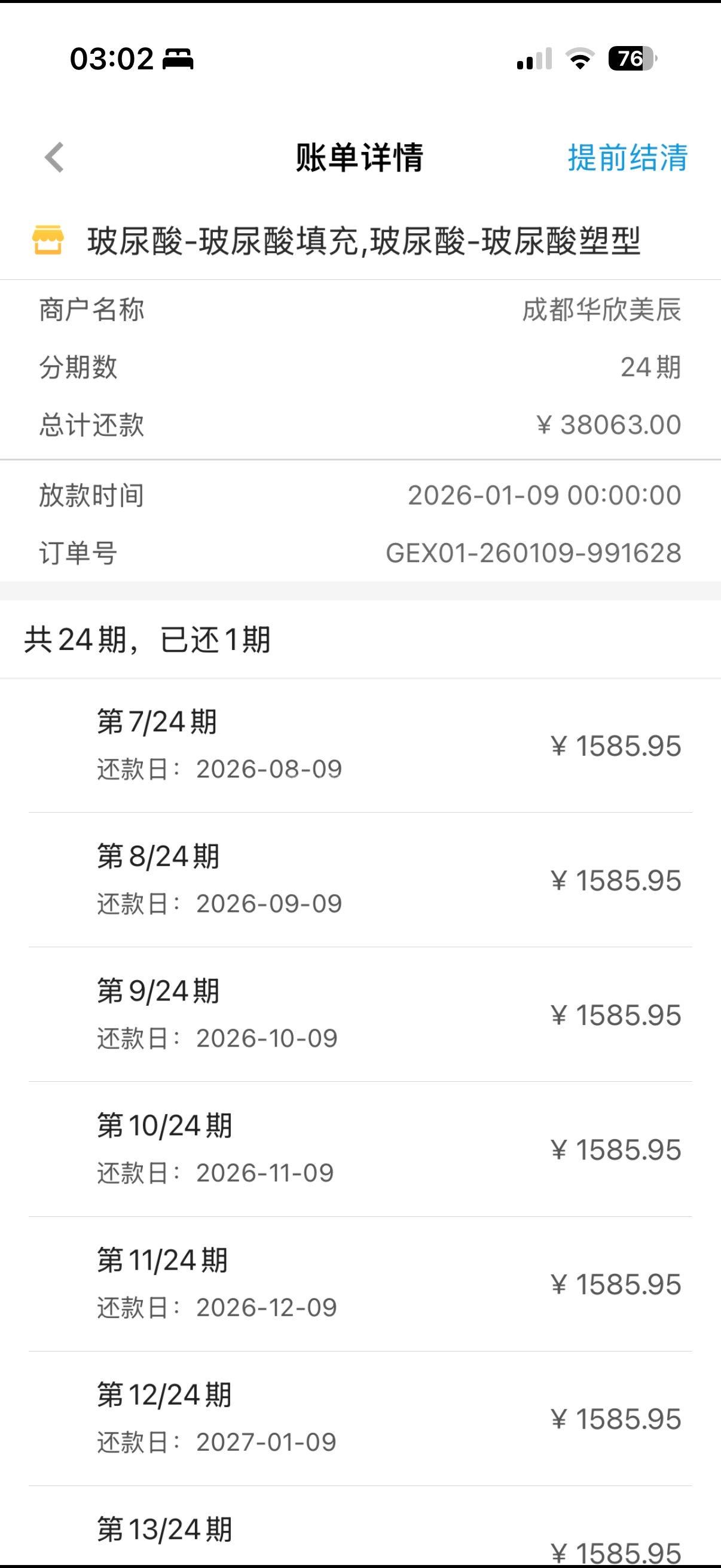Tap the 共24期，已还1期 summary header
Viewport: 721px width, 1568px height.
(x=147, y=640)
